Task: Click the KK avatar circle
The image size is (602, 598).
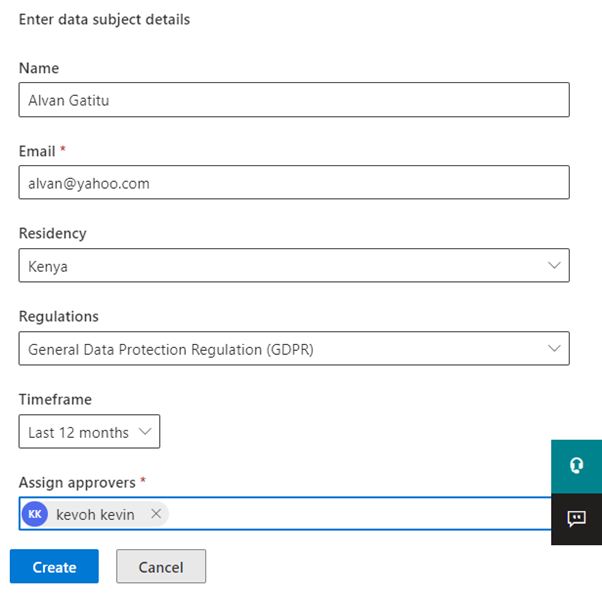Action: pyautogui.click(x=35, y=513)
